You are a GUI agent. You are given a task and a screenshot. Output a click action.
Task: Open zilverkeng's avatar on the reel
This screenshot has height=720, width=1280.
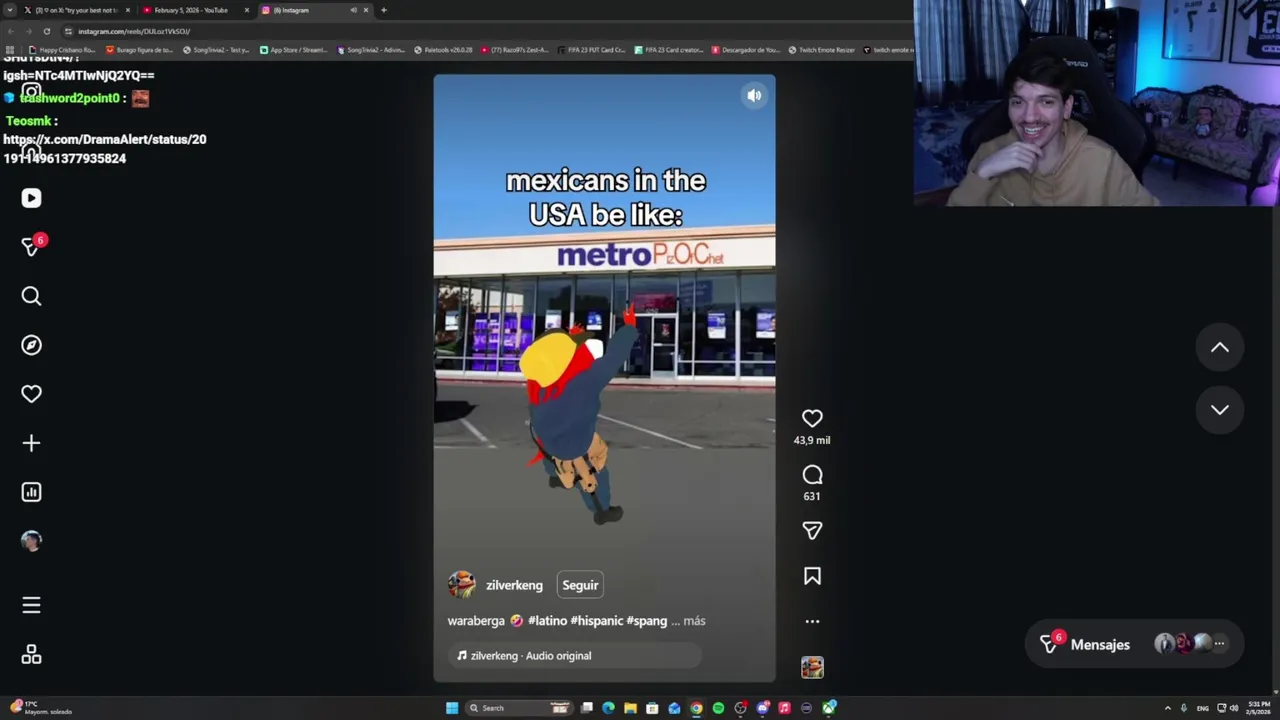(x=461, y=585)
